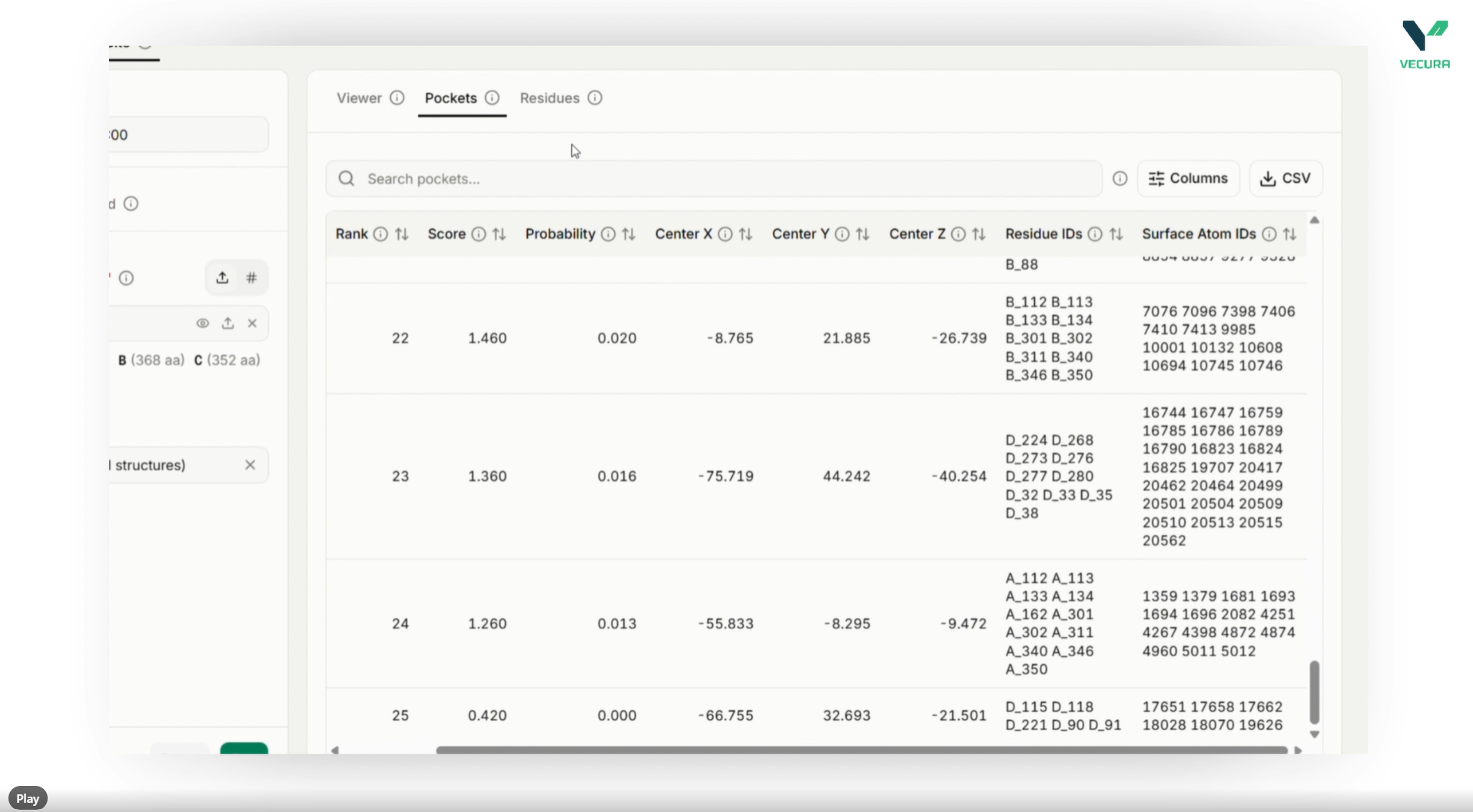The width and height of the screenshot is (1473, 812).
Task: Remove the structure with the X icon
Action: pyautogui.click(x=252, y=323)
